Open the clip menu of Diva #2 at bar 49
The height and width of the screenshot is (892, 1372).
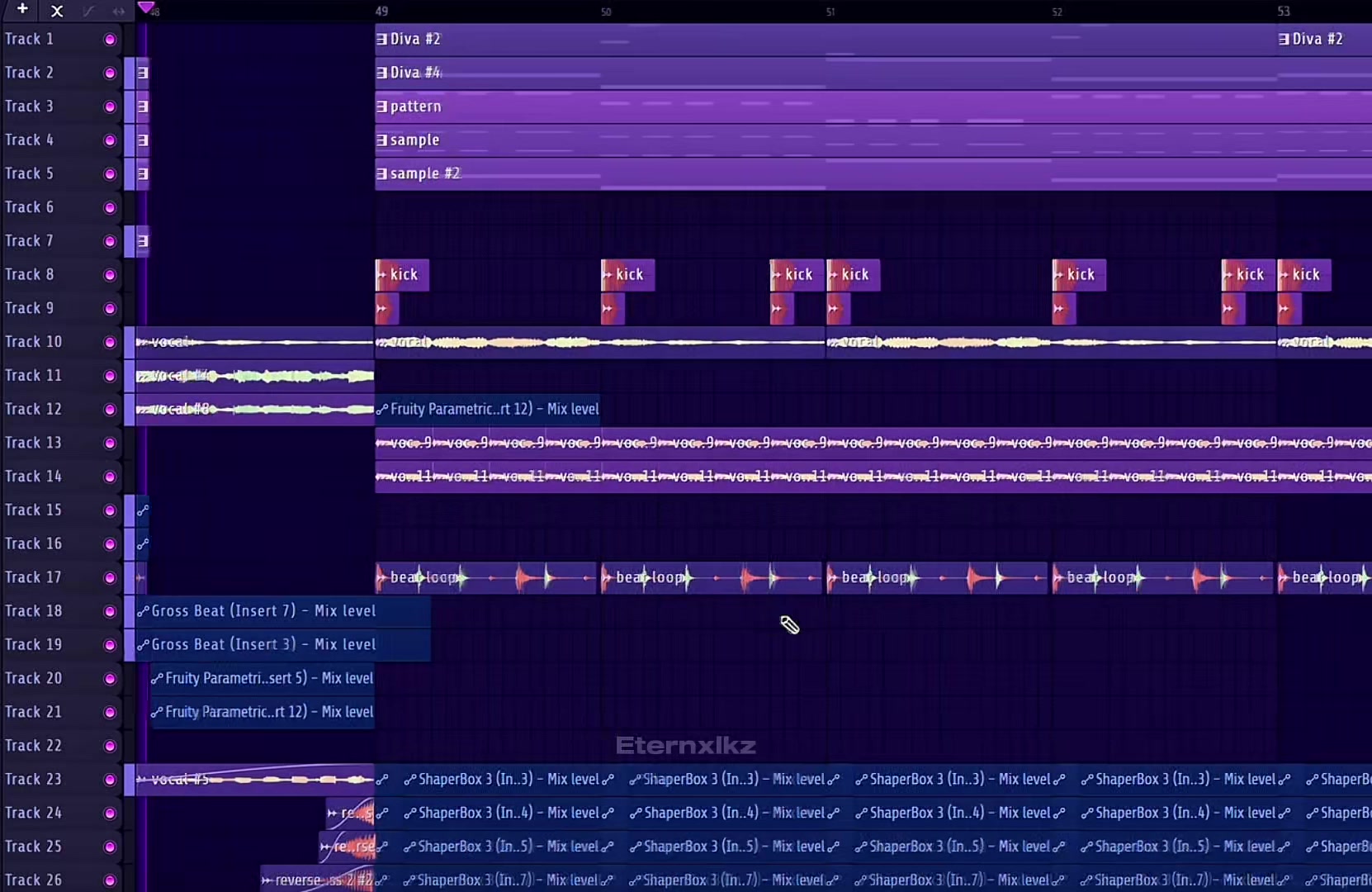[x=382, y=39]
